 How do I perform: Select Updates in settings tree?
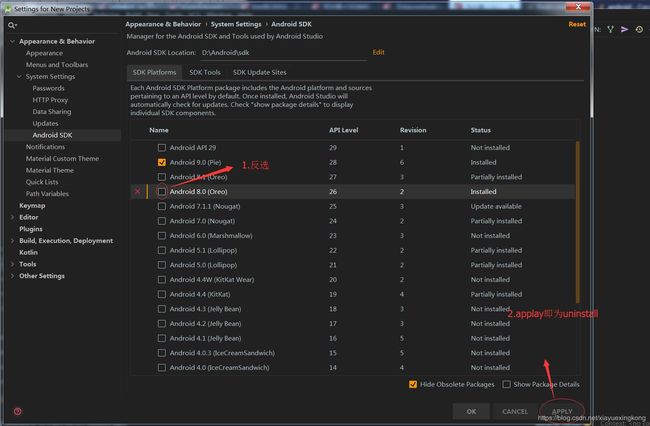[x=45, y=123]
